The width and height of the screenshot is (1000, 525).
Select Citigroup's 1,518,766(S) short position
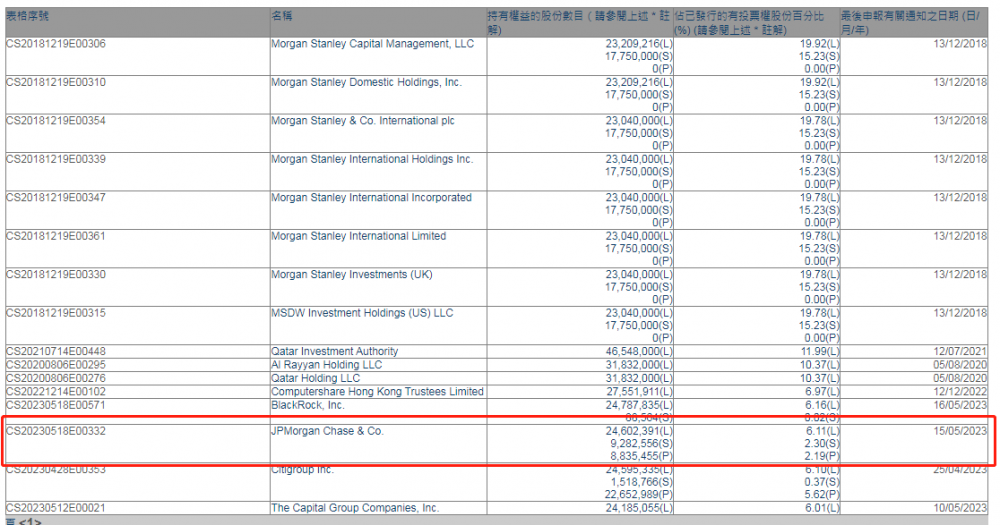pos(641,482)
